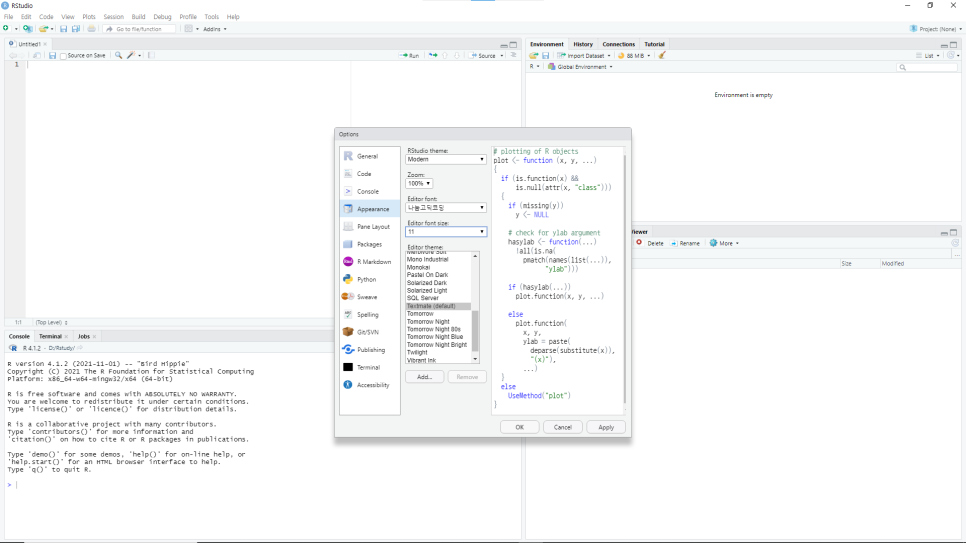Click Cancel in the Options dialog
Screen dimensions: 966x543
(x=562, y=427)
